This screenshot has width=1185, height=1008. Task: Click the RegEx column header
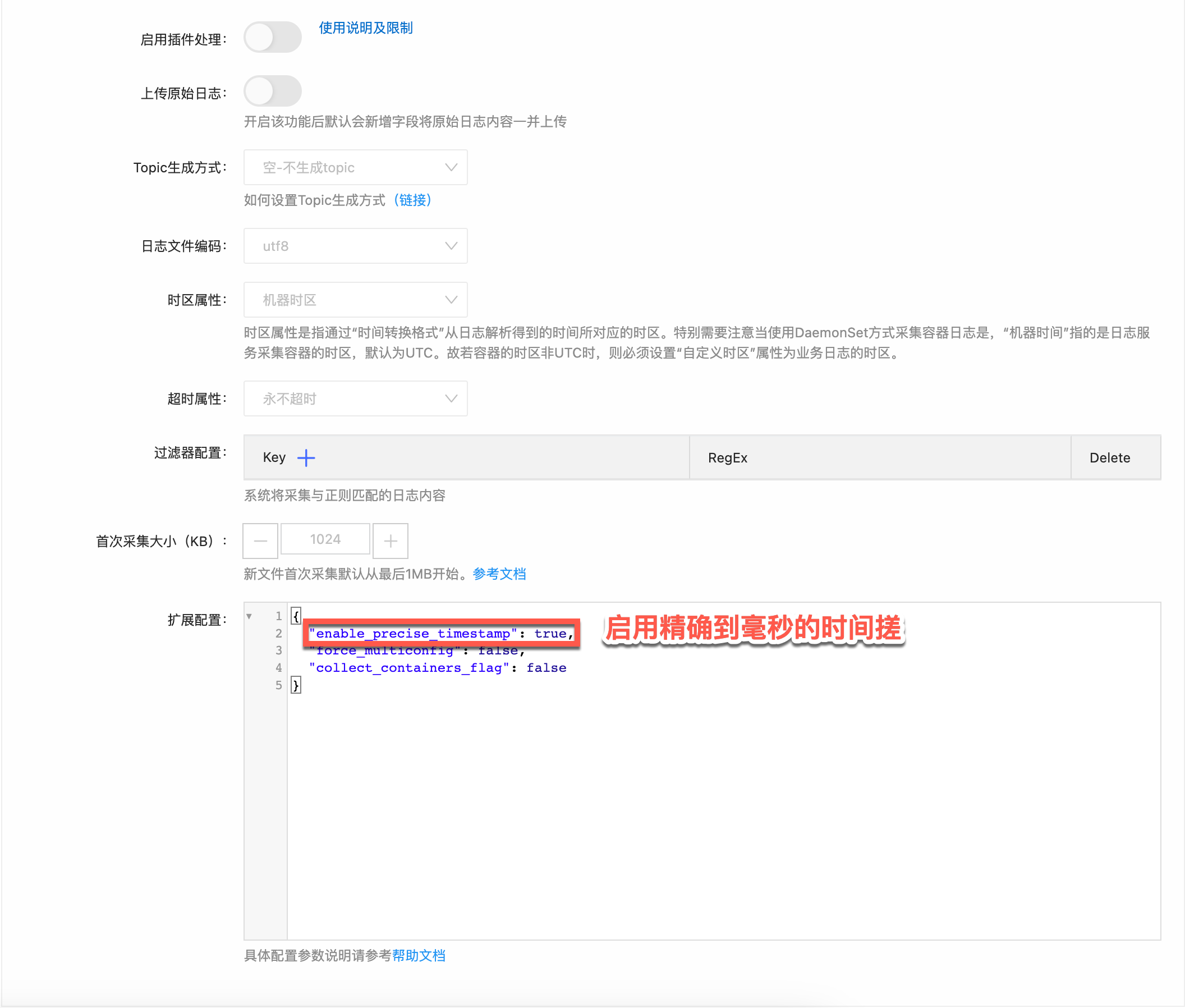tap(727, 458)
